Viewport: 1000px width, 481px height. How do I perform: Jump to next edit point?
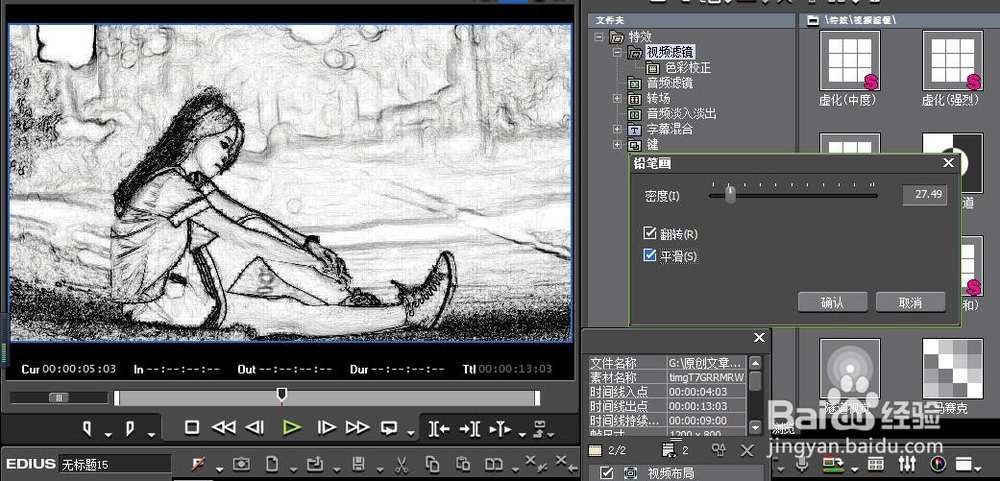[470, 429]
